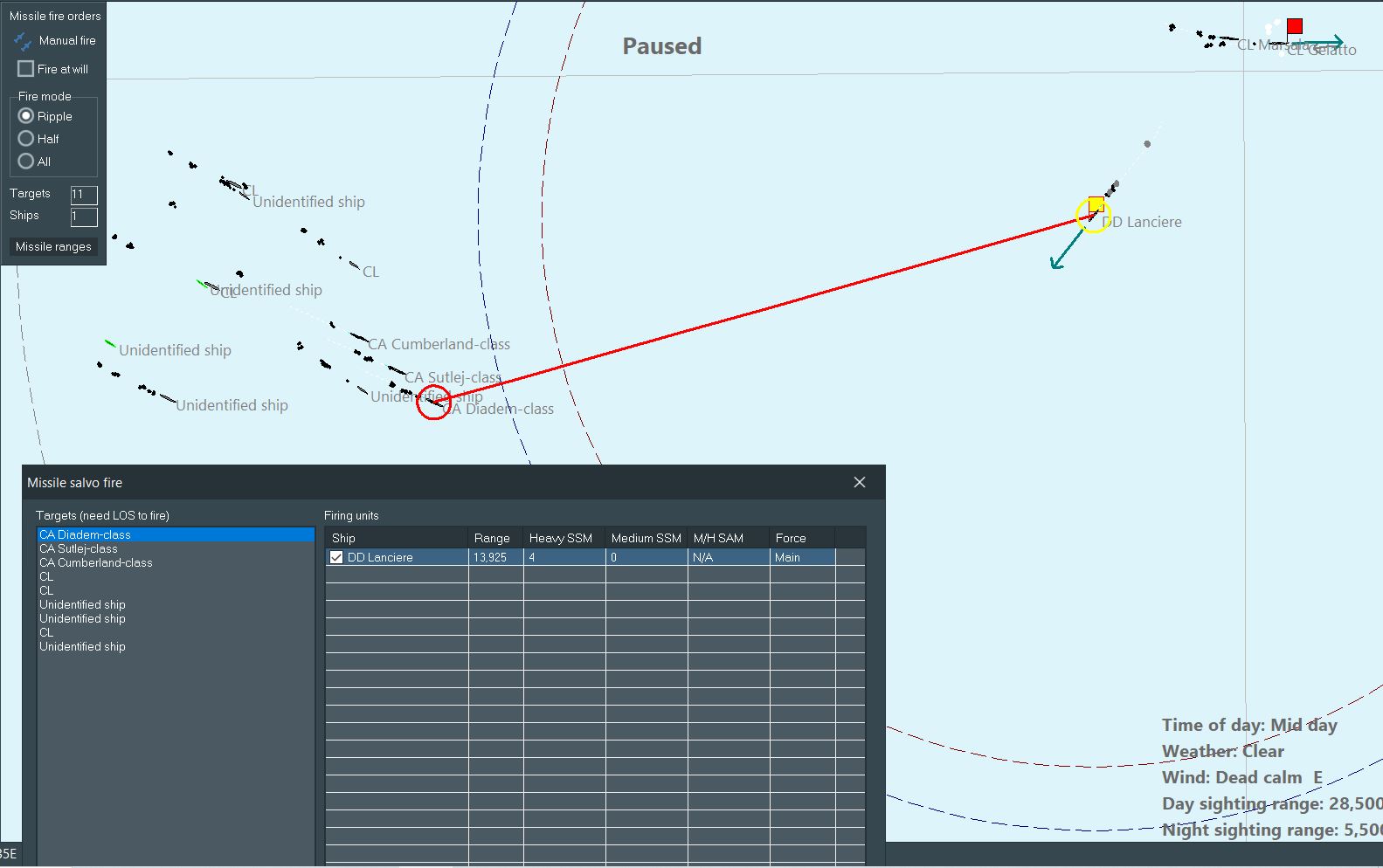Click the Force column header

coord(802,538)
